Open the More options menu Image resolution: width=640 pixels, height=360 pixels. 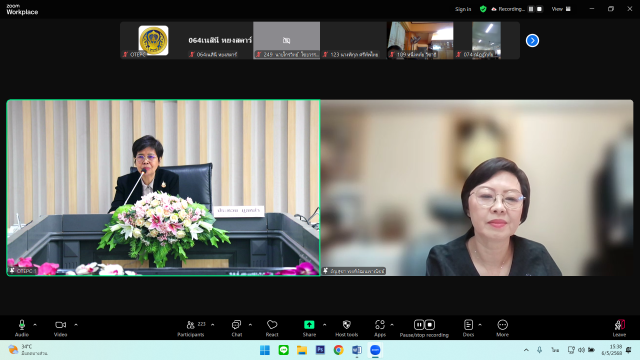tap(502, 328)
